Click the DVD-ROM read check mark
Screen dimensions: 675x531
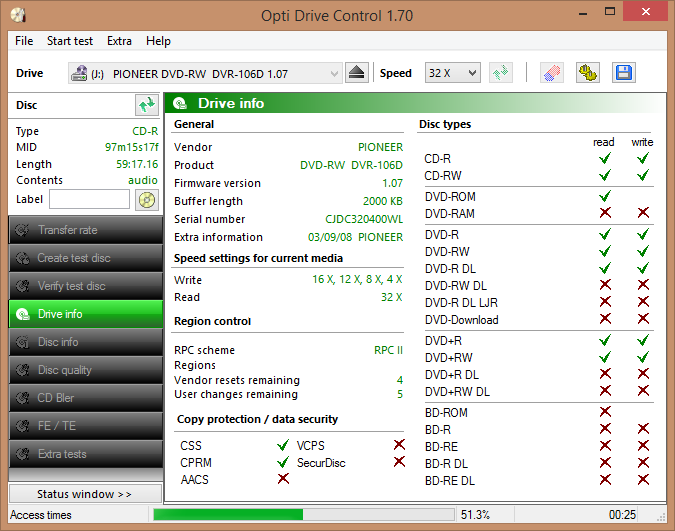(x=605, y=196)
